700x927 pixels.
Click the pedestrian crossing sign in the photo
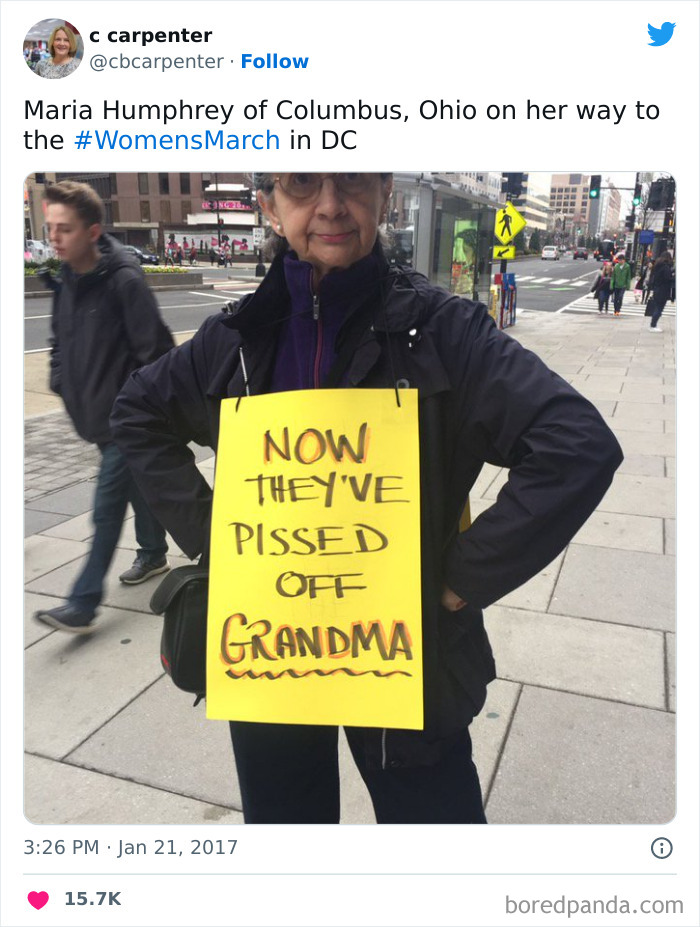(x=508, y=223)
